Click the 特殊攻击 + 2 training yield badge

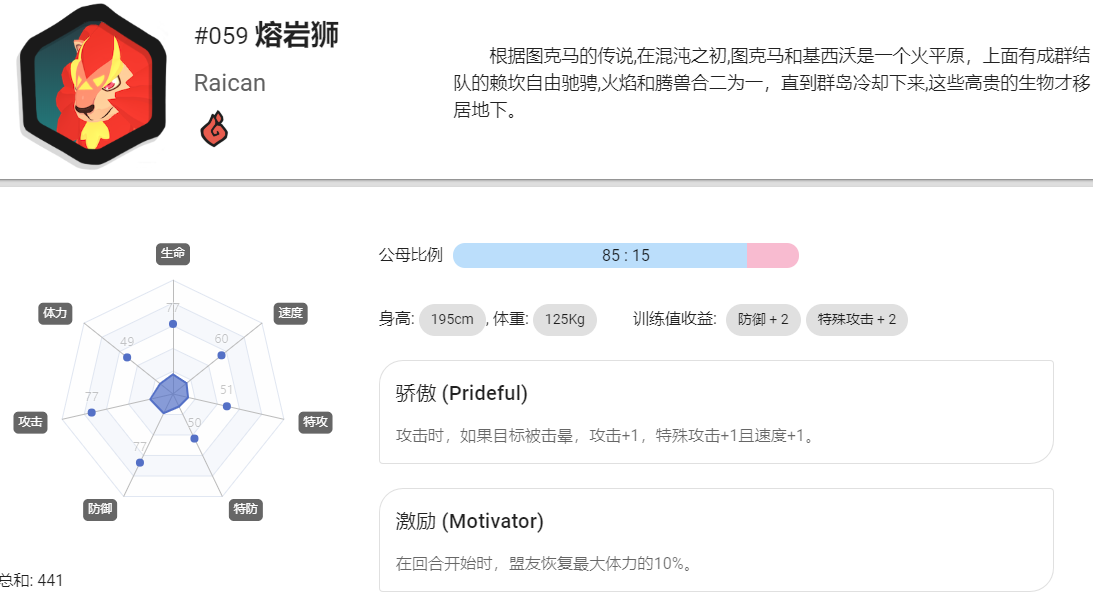(857, 319)
